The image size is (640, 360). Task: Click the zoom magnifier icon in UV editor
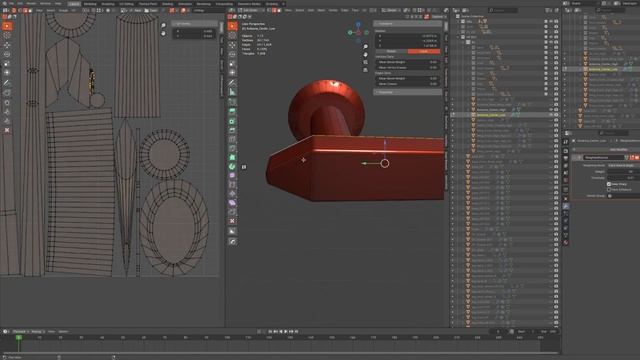pyautogui.click(x=163, y=25)
